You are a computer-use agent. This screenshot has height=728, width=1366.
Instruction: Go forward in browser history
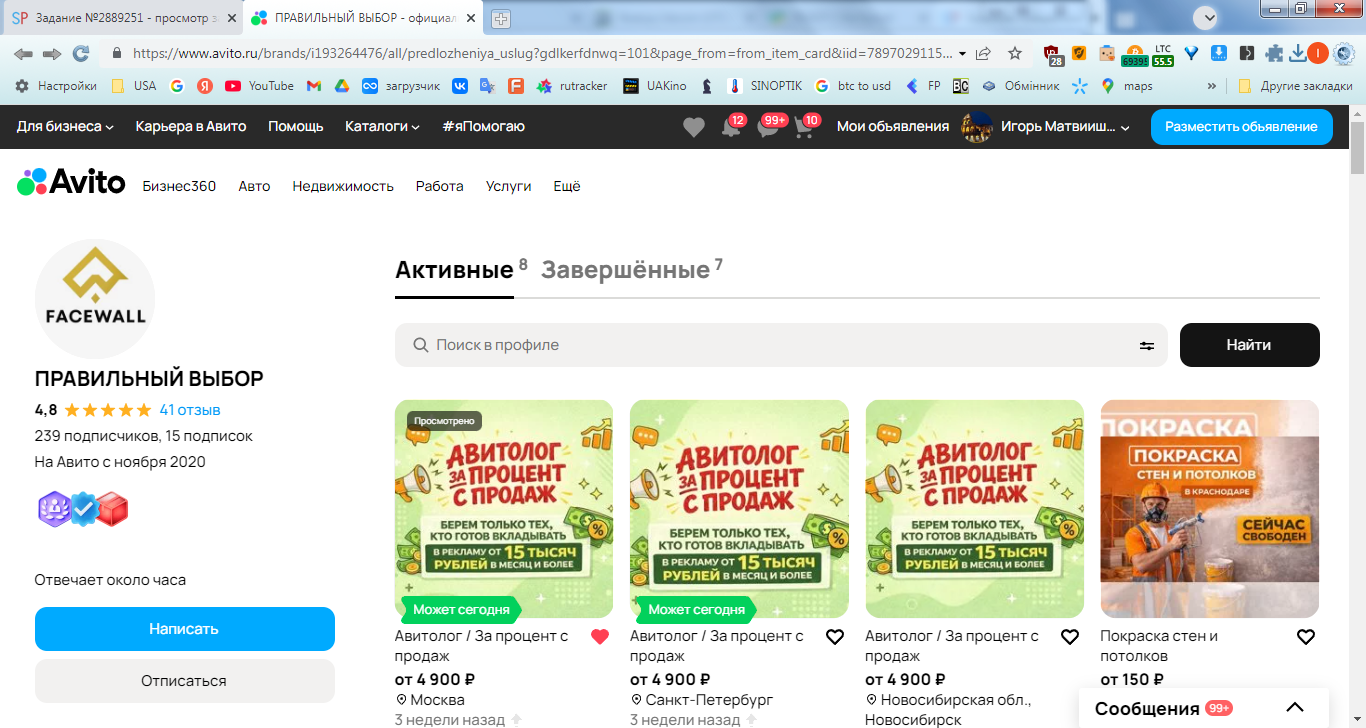[52, 53]
